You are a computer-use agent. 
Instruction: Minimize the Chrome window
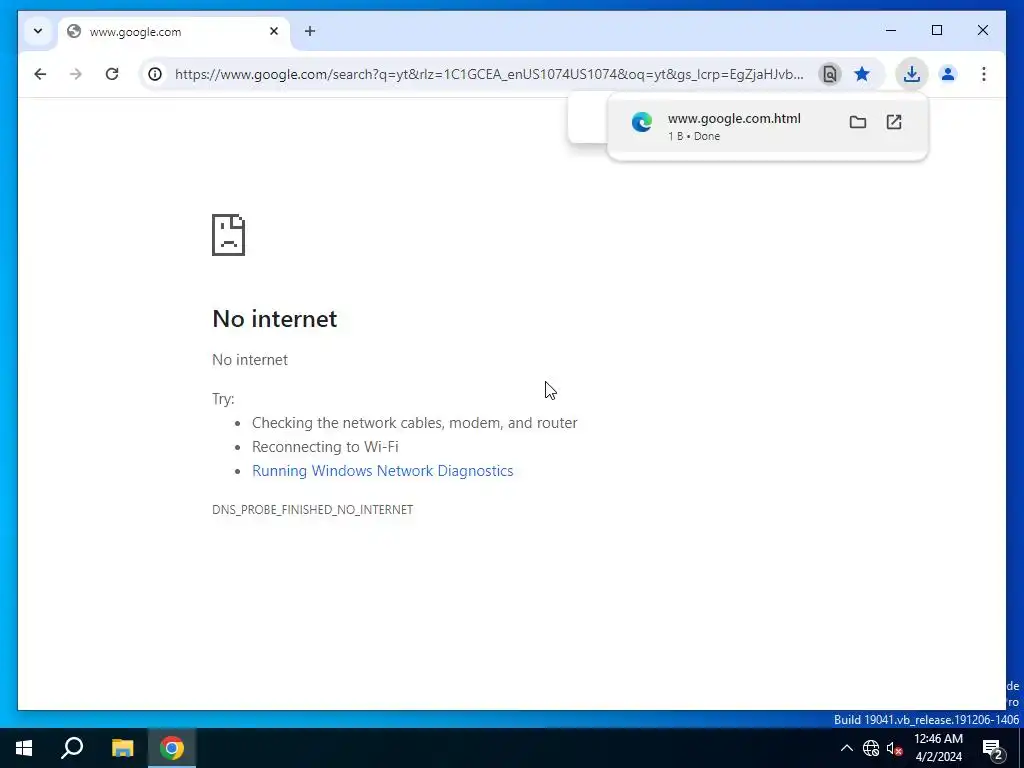point(891,30)
